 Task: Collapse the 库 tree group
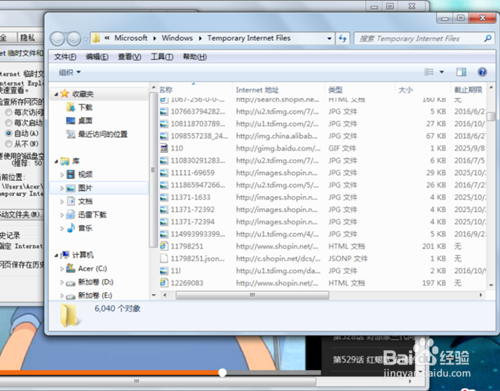point(56,161)
